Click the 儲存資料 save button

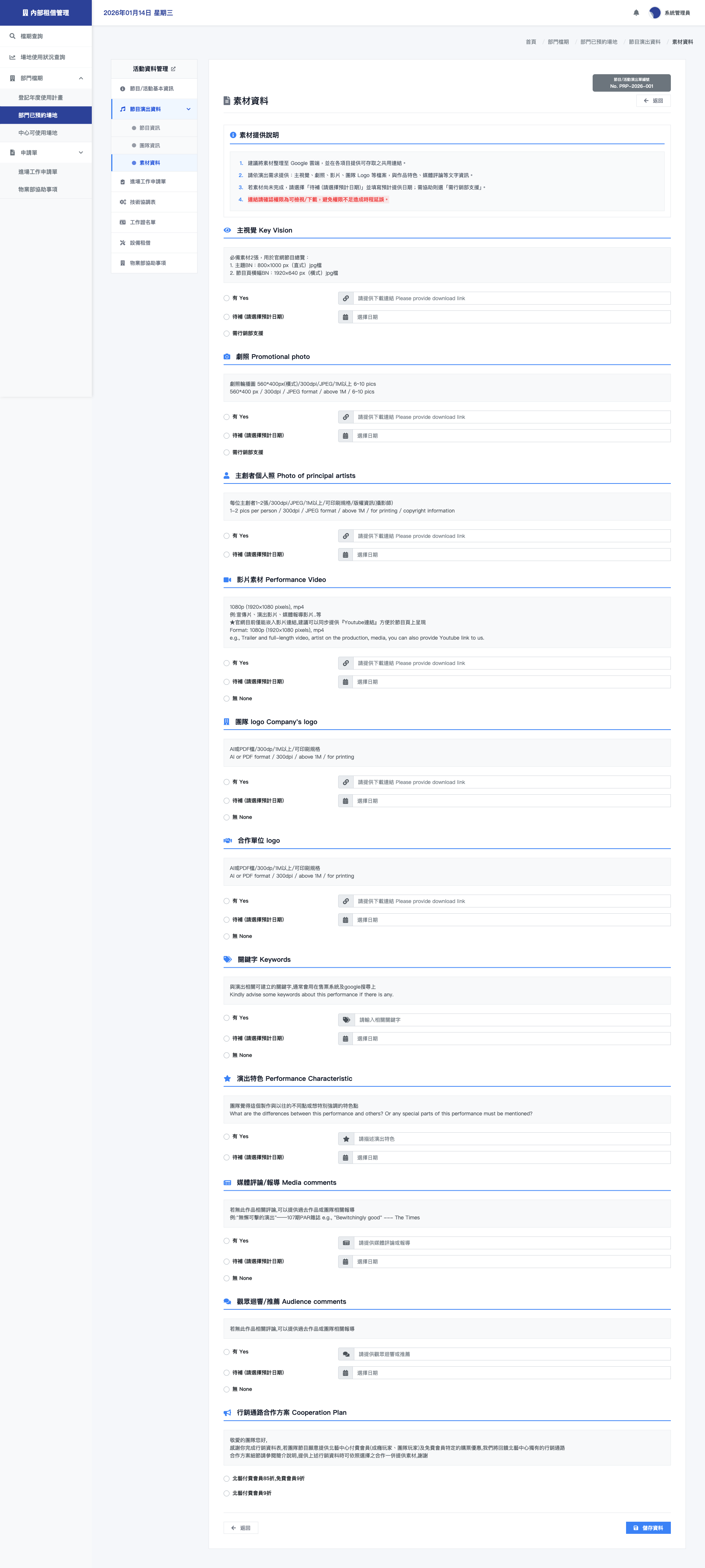click(x=648, y=1528)
